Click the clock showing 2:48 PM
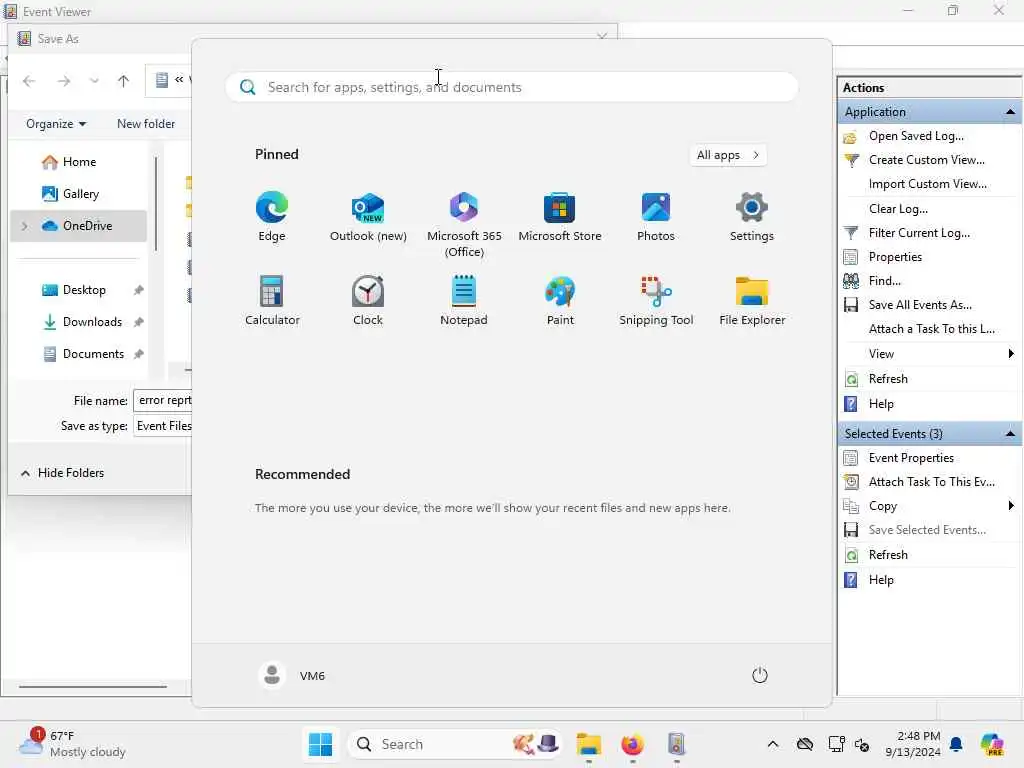The height and width of the screenshot is (768, 1024). [x=913, y=744]
